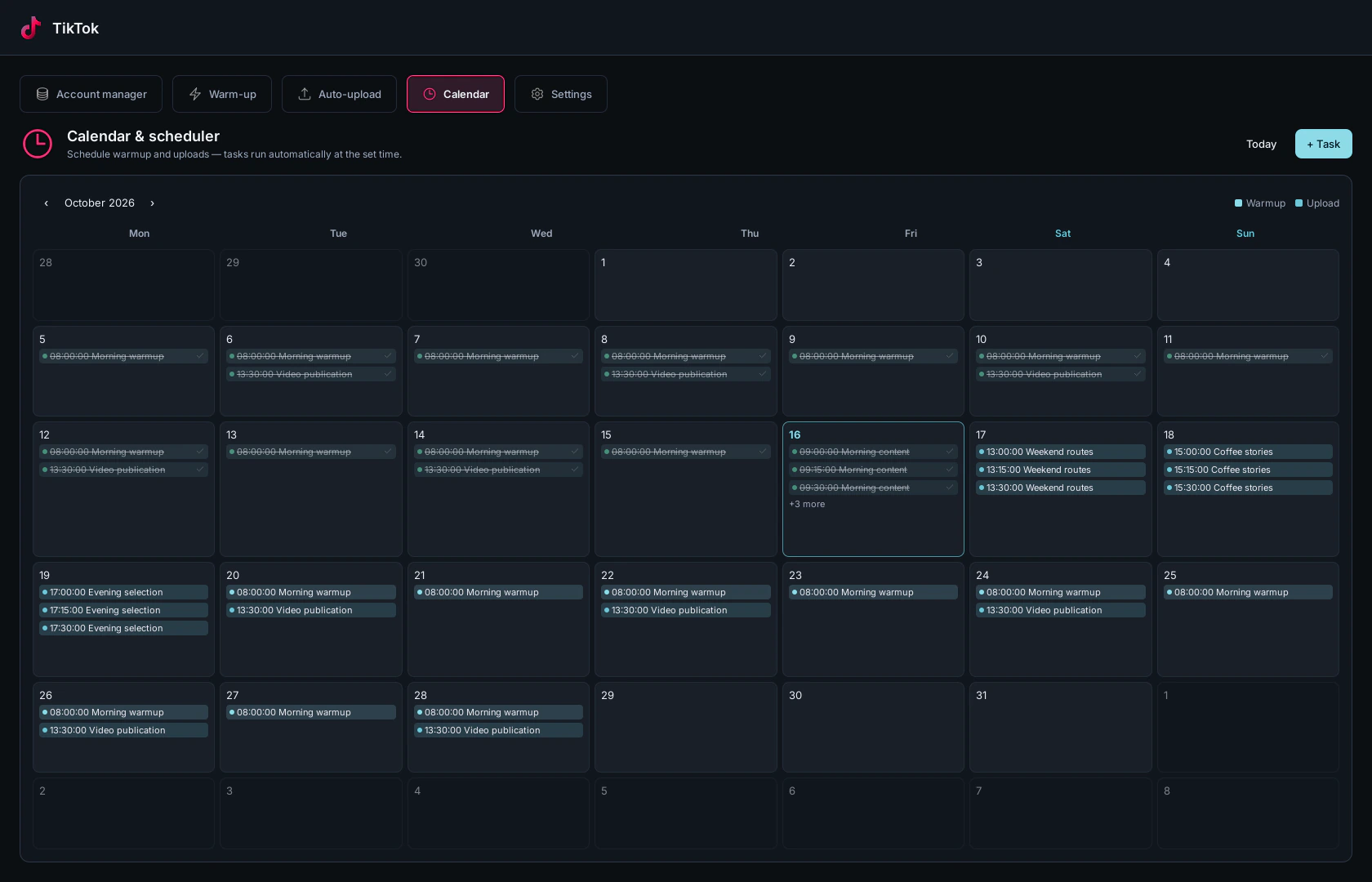Viewport: 1372px width, 882px height.
Task: Open Oct 22 Video publication task
Action: tap(686, 610)
